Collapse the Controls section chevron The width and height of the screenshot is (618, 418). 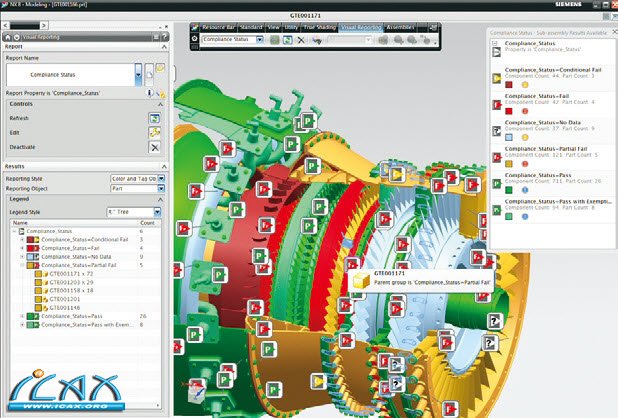pyautogui.click(x=160, y=104)
